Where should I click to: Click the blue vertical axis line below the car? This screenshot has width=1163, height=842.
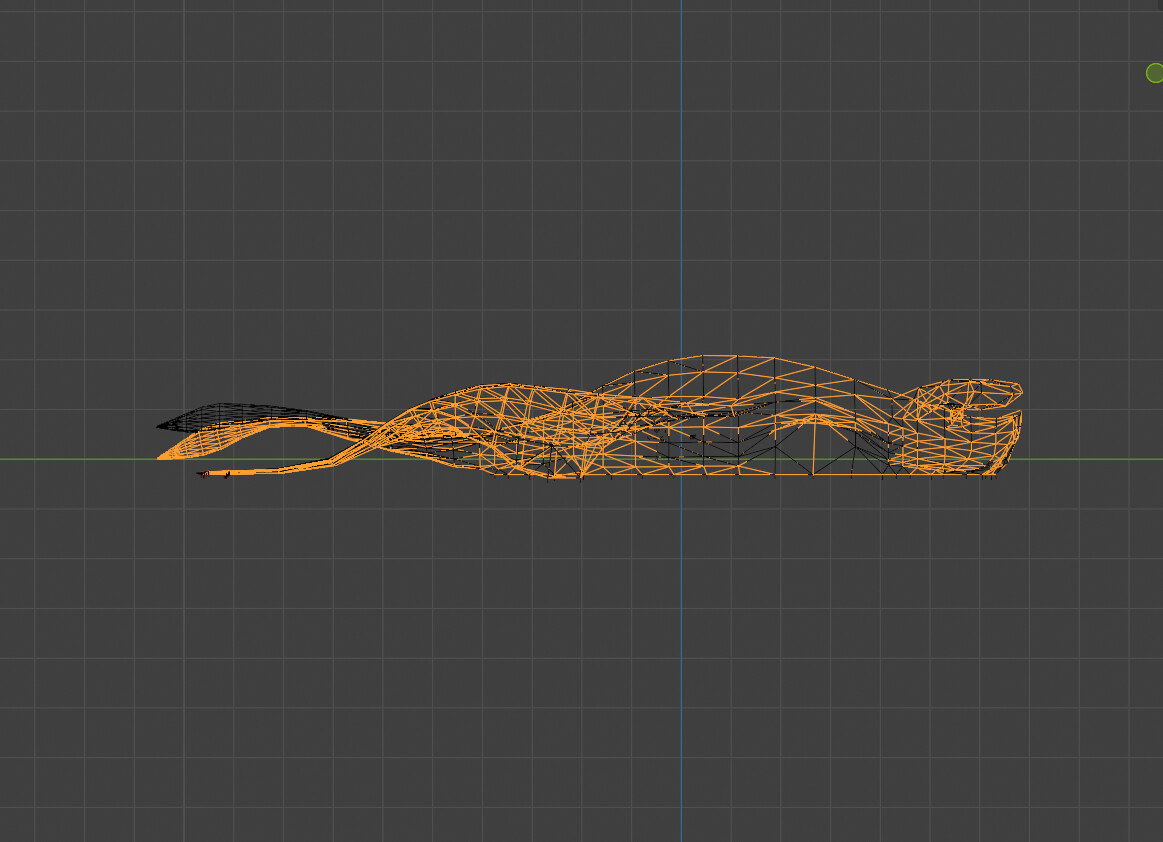pos(682,650)
